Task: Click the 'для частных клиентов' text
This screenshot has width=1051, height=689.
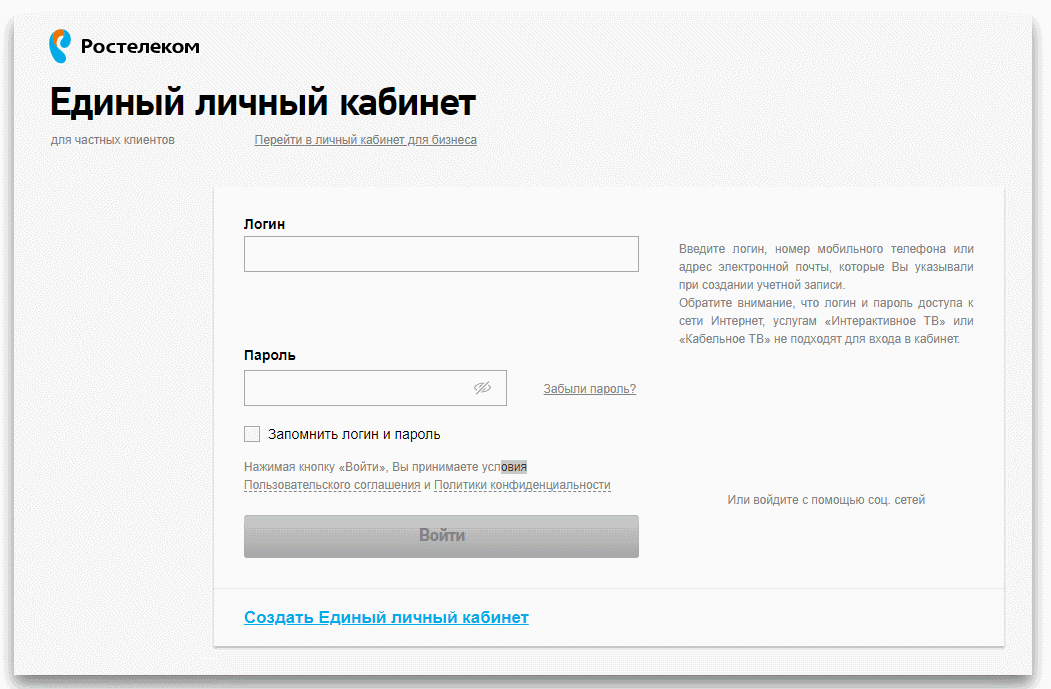Action: pyautogui.click(x=113, y=139)
